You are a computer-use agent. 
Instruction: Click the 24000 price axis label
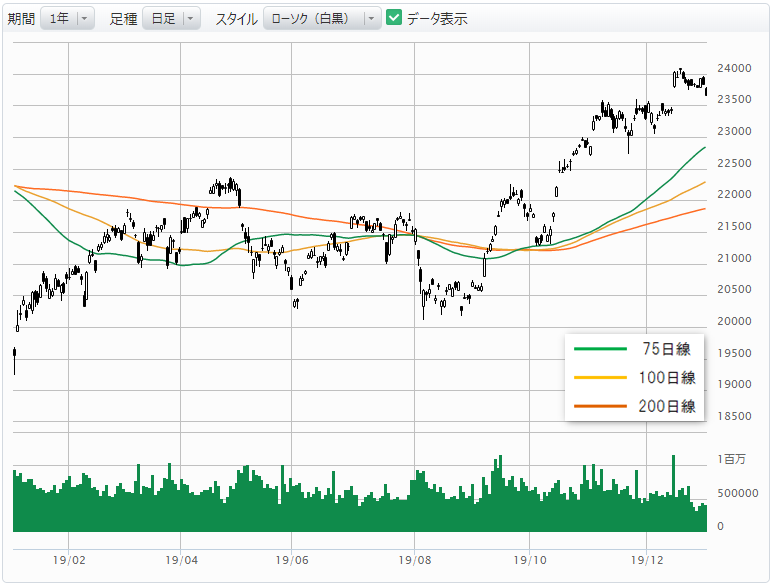click(734, 68)
